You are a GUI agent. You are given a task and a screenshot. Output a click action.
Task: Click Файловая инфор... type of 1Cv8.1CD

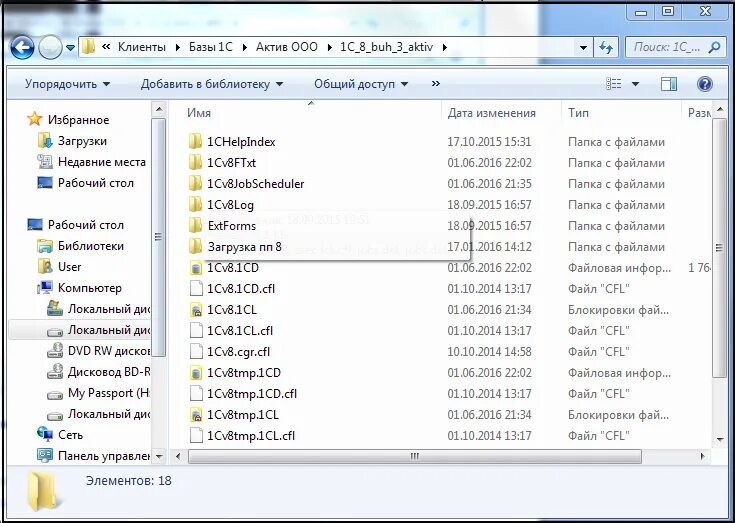pos(619,268)
